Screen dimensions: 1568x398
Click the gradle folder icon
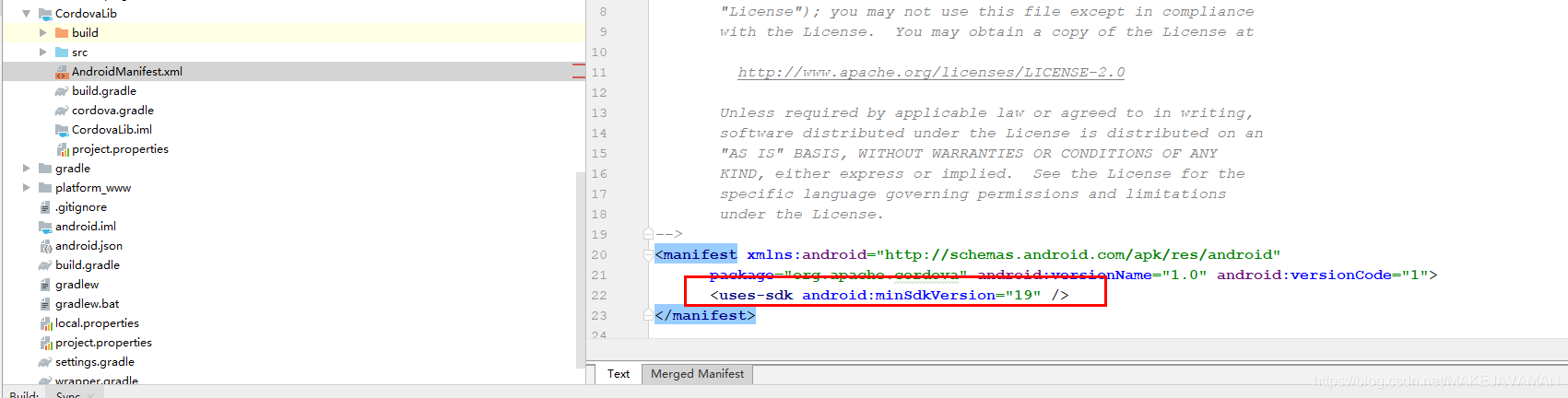45,168
